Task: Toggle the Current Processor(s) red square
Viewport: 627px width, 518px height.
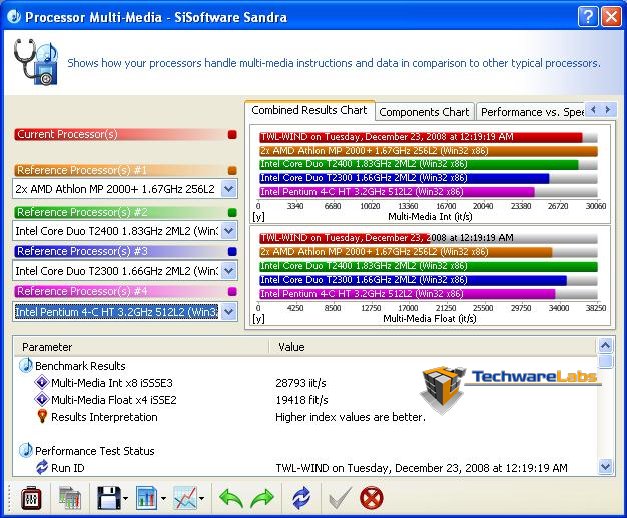Action: coord(232,134)
